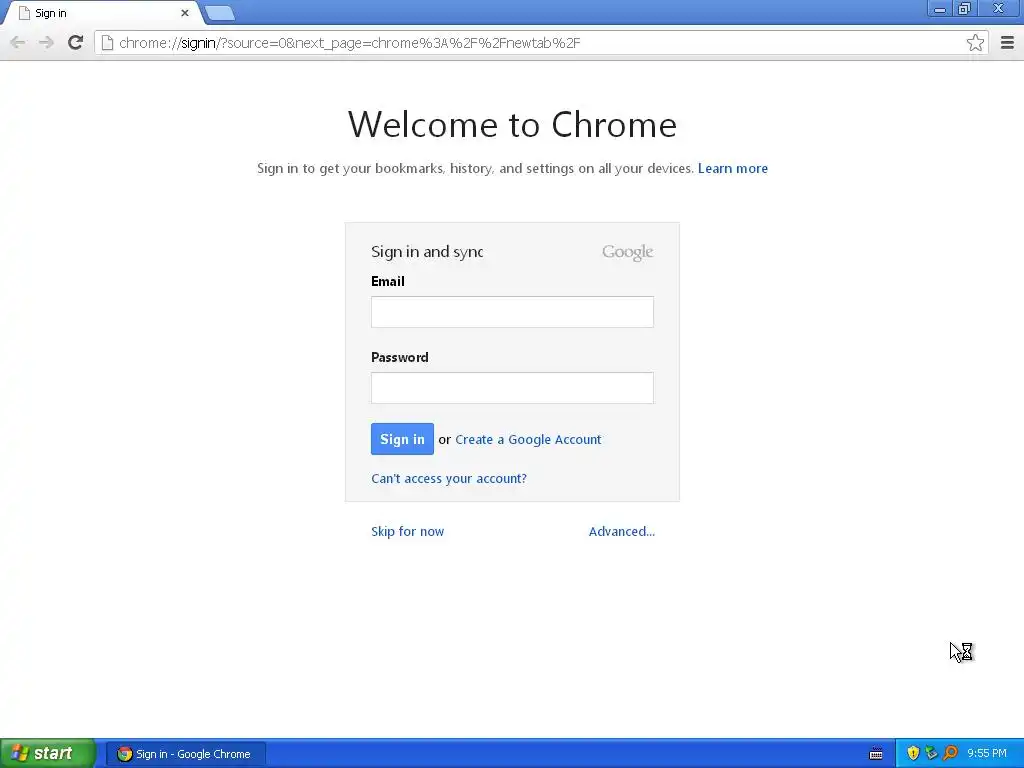Click the browser forward arrow
Image resolution: width=1024 pixels, height=768 pixels.
(x=46, y=43)
